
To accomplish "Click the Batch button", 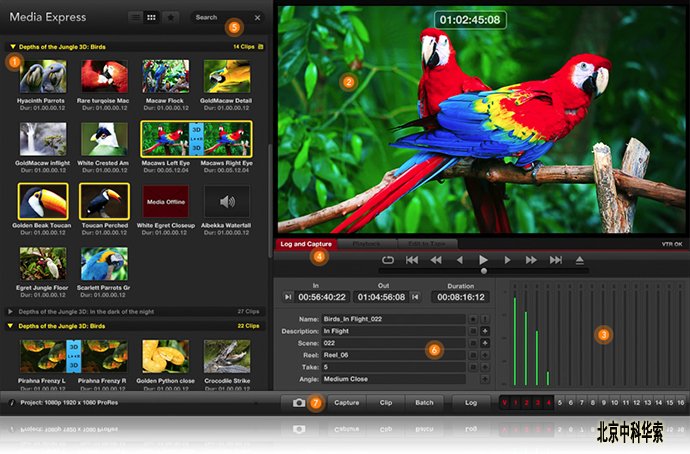I will [x=424, y=403].
